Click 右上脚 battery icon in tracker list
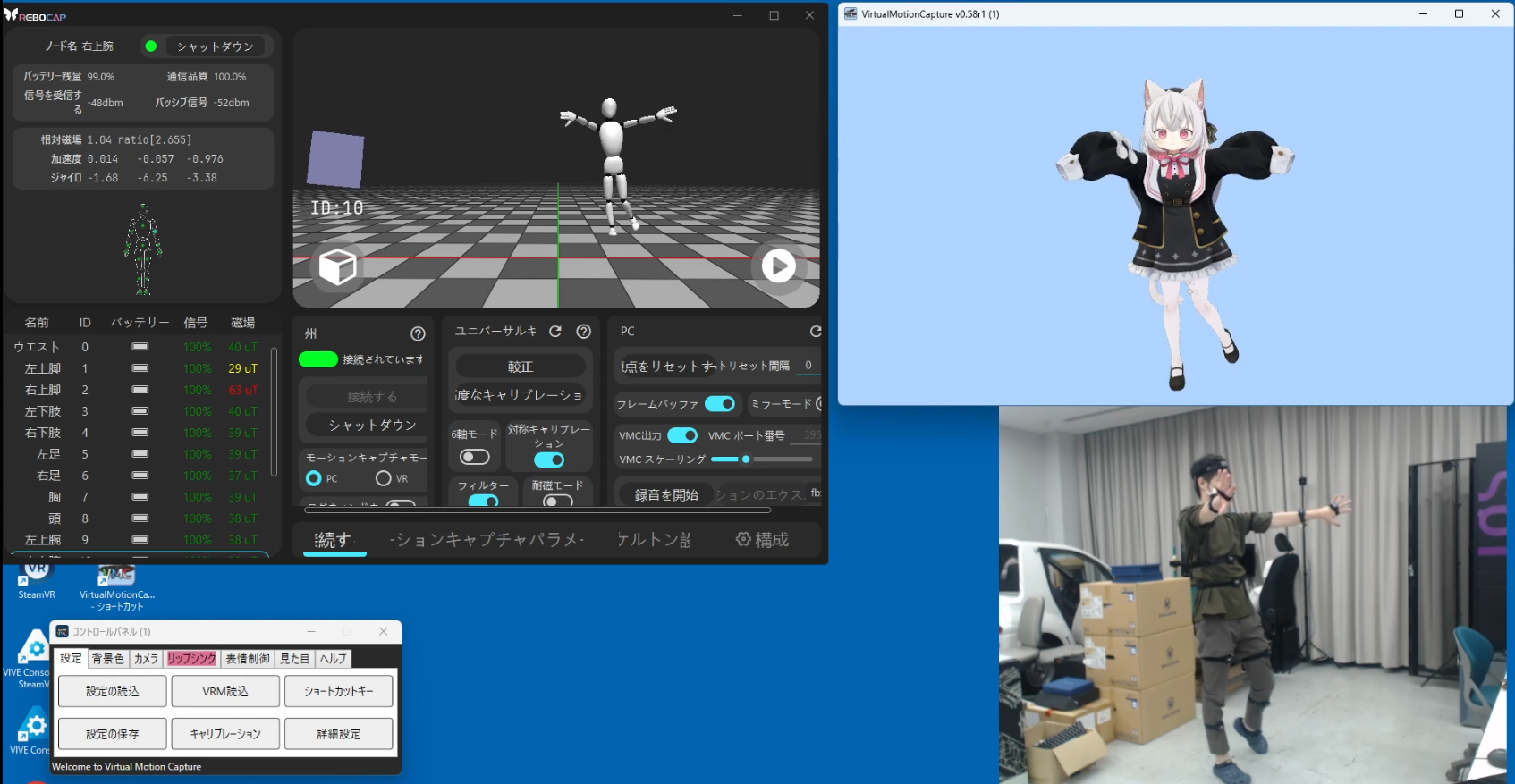1515x784 pixels. tap(140, 390)
